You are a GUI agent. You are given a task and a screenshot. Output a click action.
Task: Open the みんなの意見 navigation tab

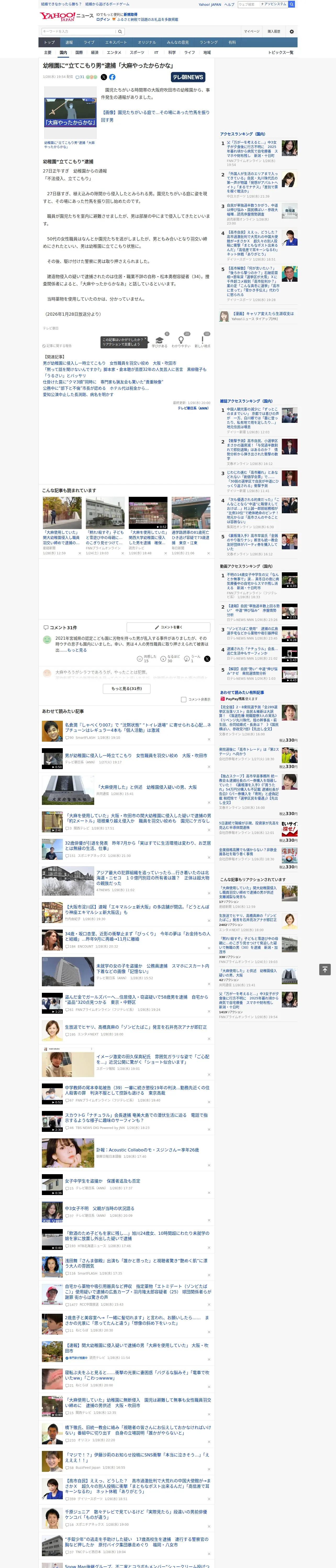coord(177,43)
